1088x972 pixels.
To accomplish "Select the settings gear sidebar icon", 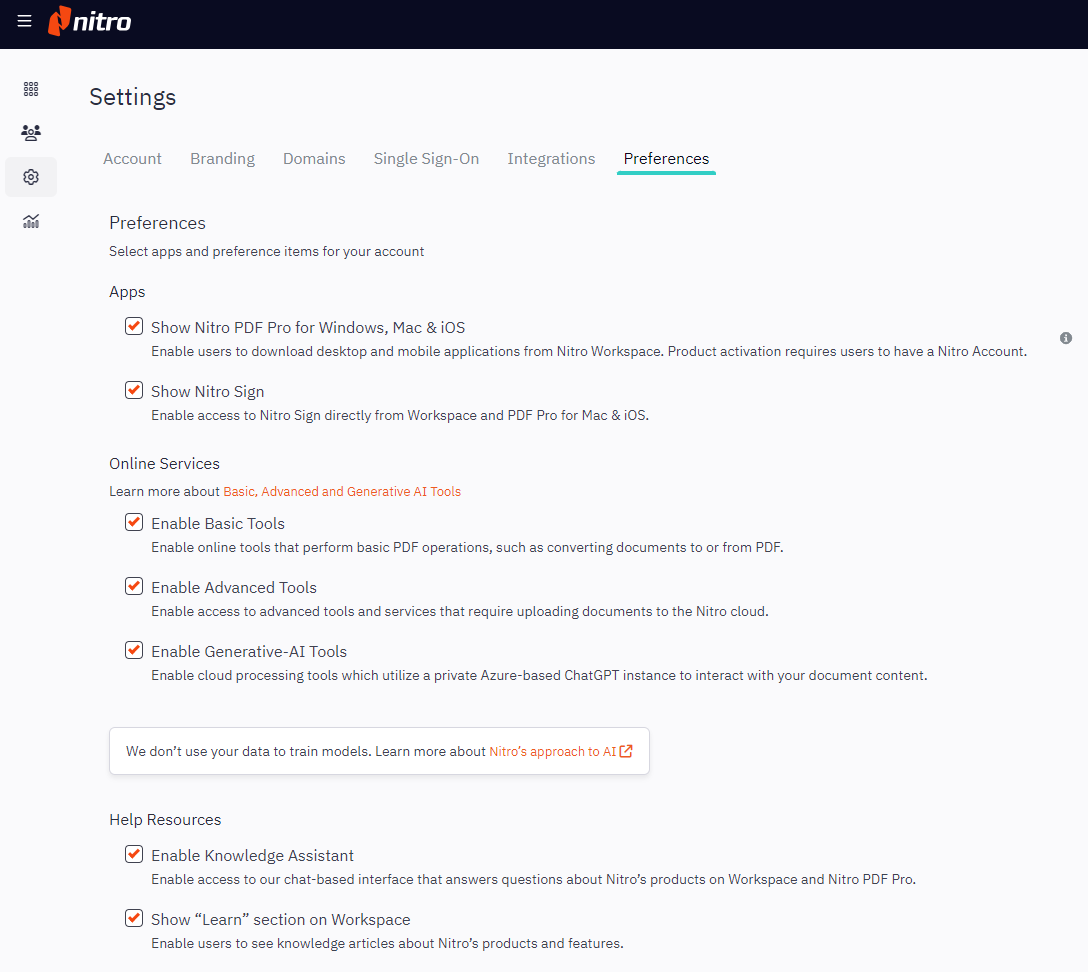I will click(x=31, y=177).
